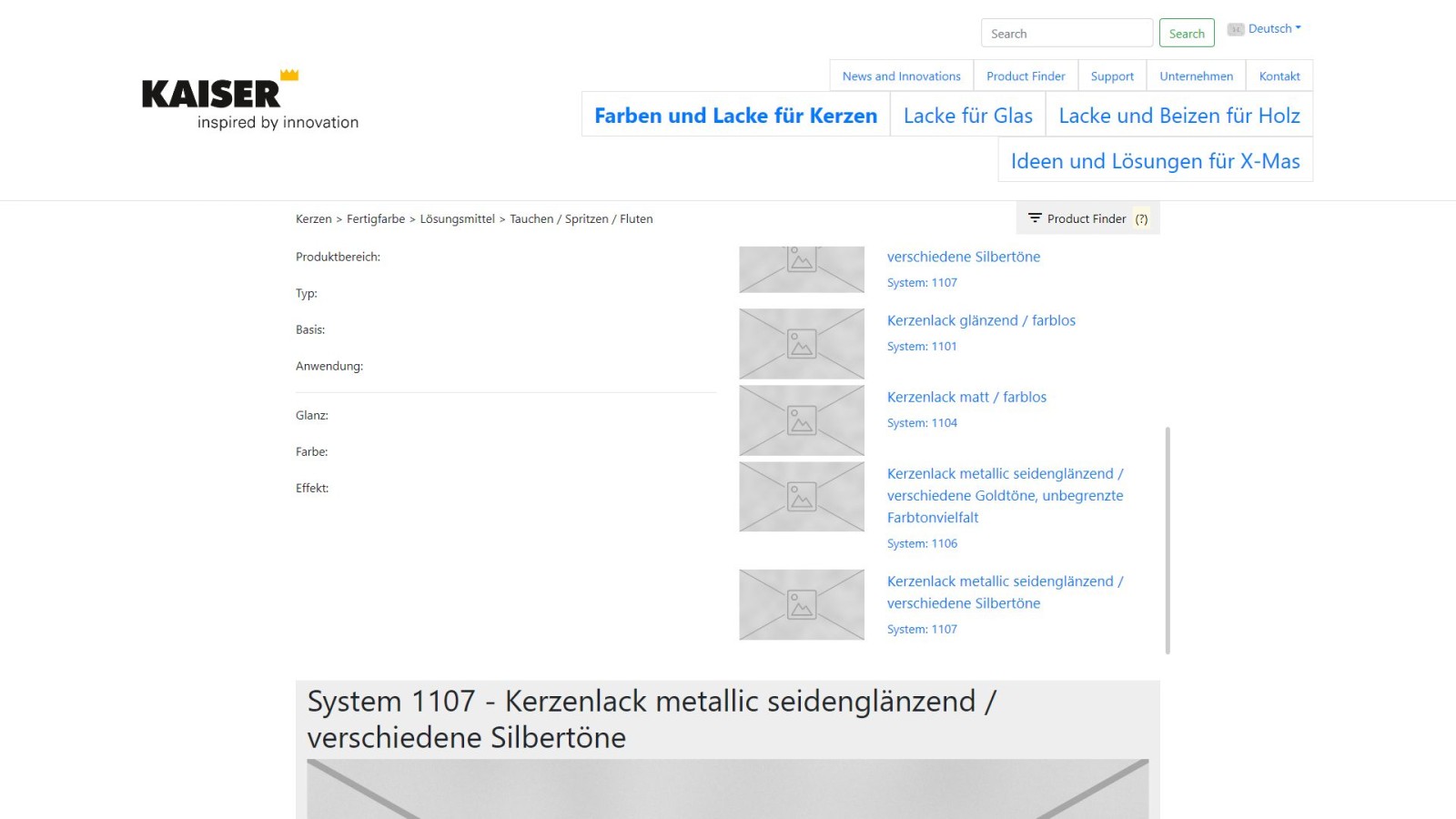Expand the Deutsch language dropdown
Screen dimensions: 1456x819
(1271, 28)
